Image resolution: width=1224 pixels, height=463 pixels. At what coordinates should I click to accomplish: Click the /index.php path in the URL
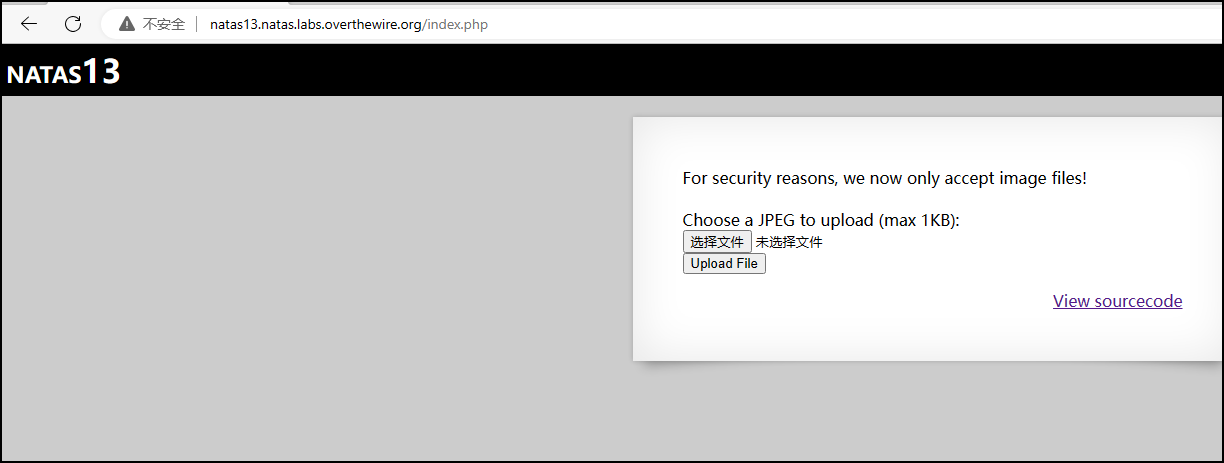(x=455, y=24)
